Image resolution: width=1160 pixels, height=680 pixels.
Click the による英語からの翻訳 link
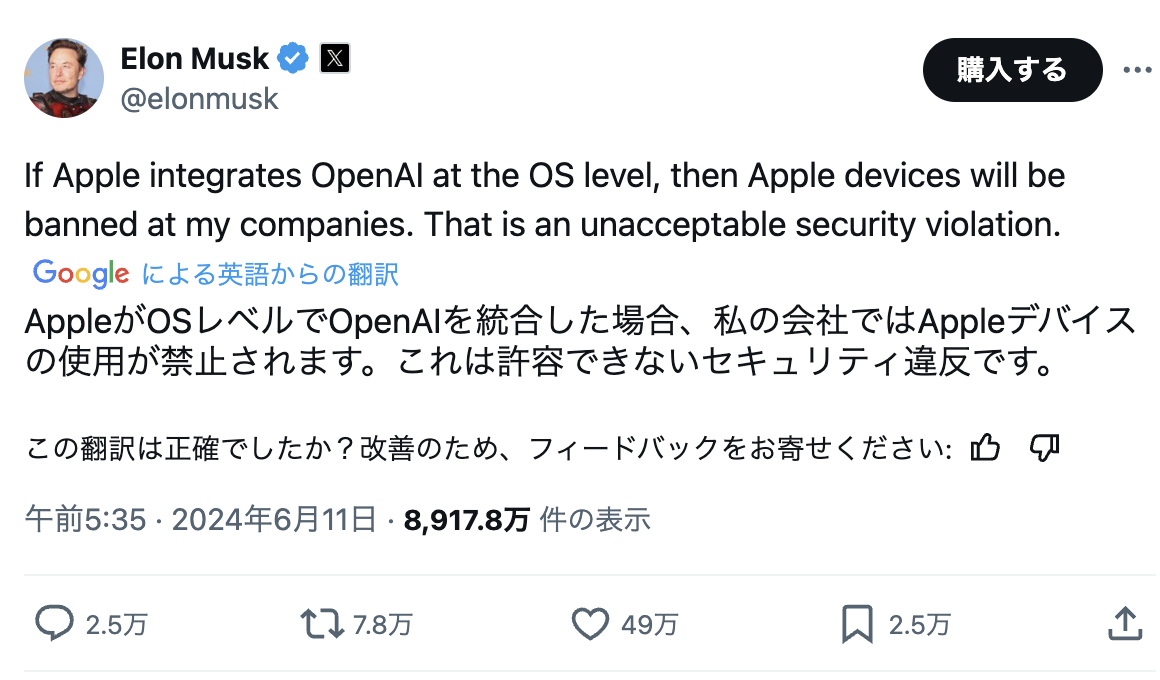270,275
